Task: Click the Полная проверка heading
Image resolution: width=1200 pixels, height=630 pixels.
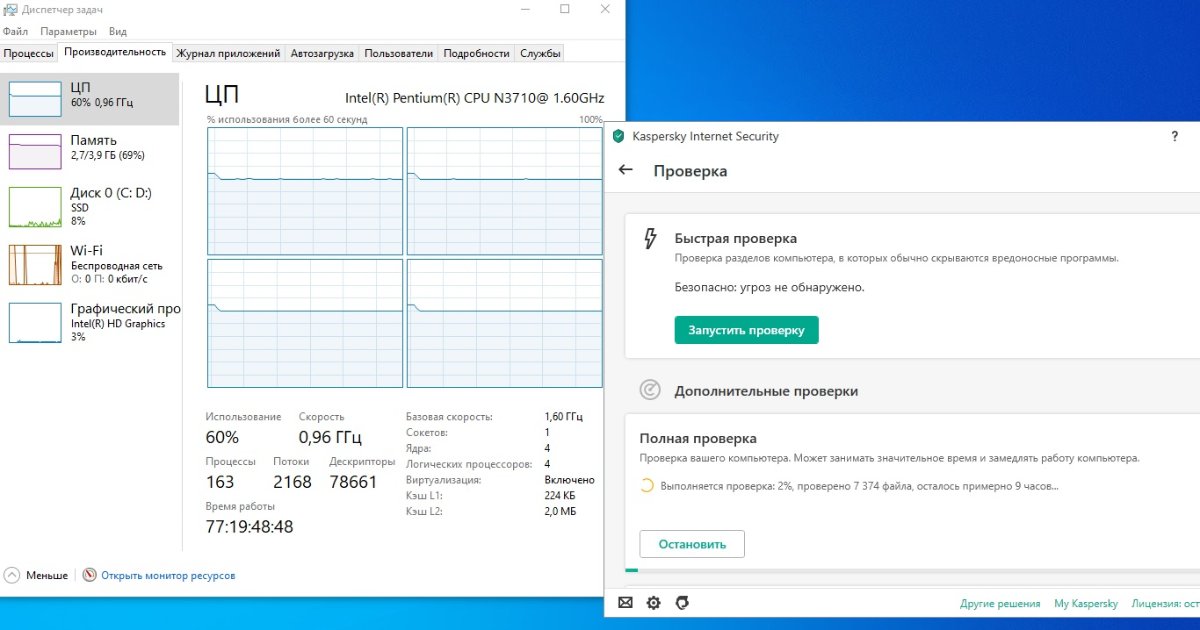Action: click(x=698, y=438)
